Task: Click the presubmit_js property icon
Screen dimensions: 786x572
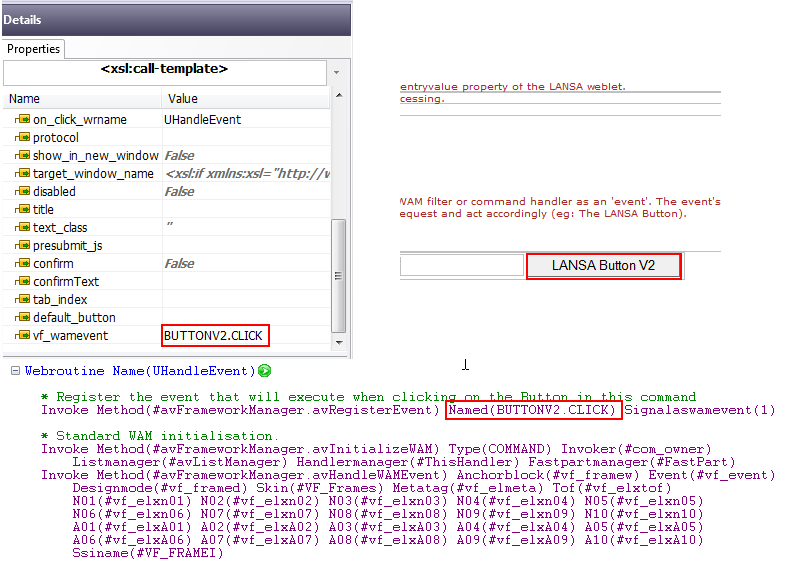Action: [x=23, y=245]
